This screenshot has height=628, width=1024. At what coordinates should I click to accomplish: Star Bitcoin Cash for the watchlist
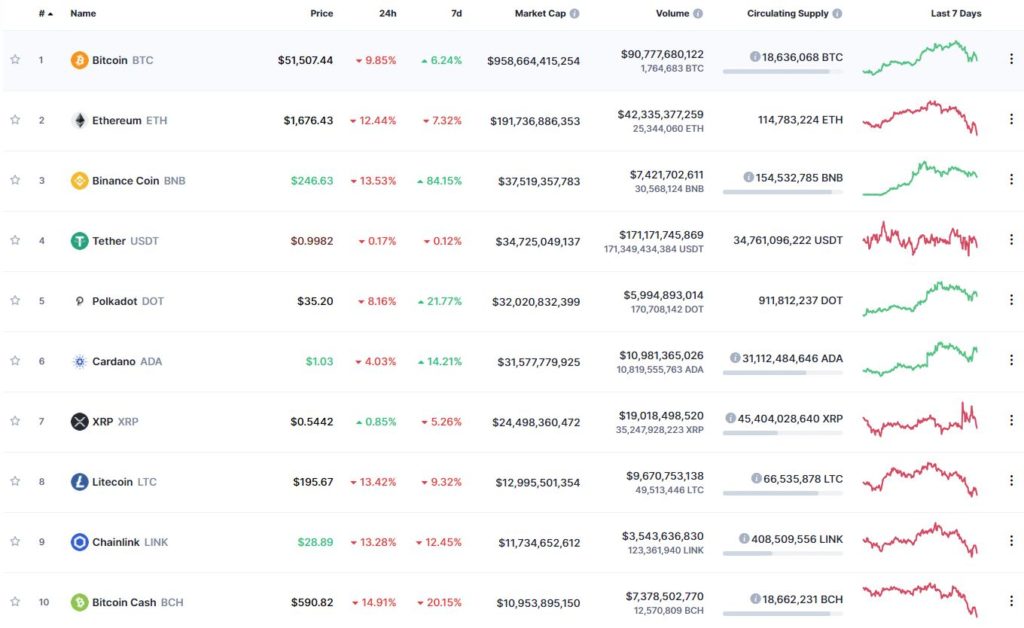[15, 601]
